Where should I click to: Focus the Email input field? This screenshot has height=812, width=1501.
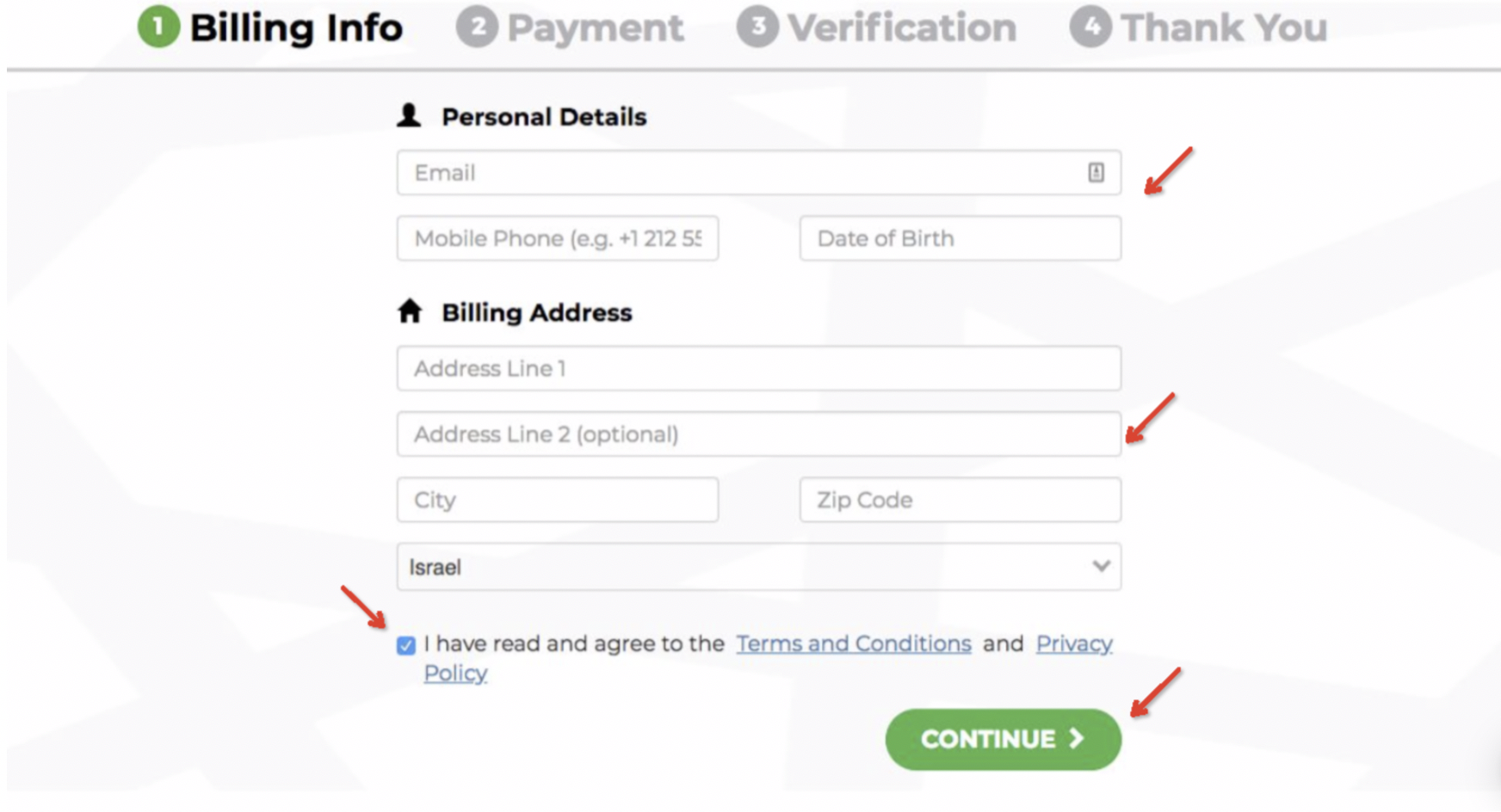pos(759,173)
